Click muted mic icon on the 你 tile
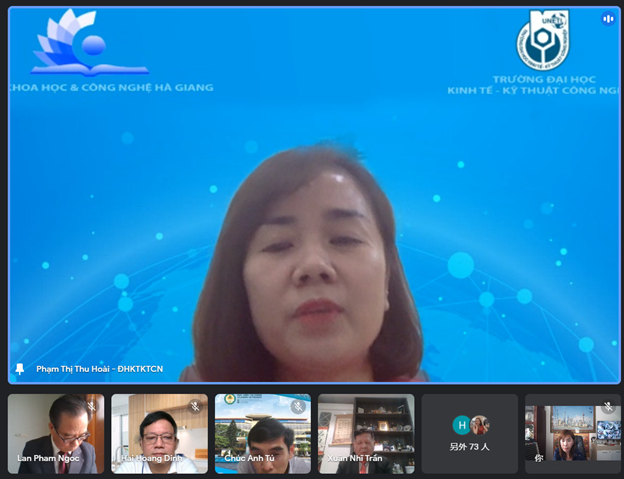Viewport: 624px width, 479px height. [608, 406]
